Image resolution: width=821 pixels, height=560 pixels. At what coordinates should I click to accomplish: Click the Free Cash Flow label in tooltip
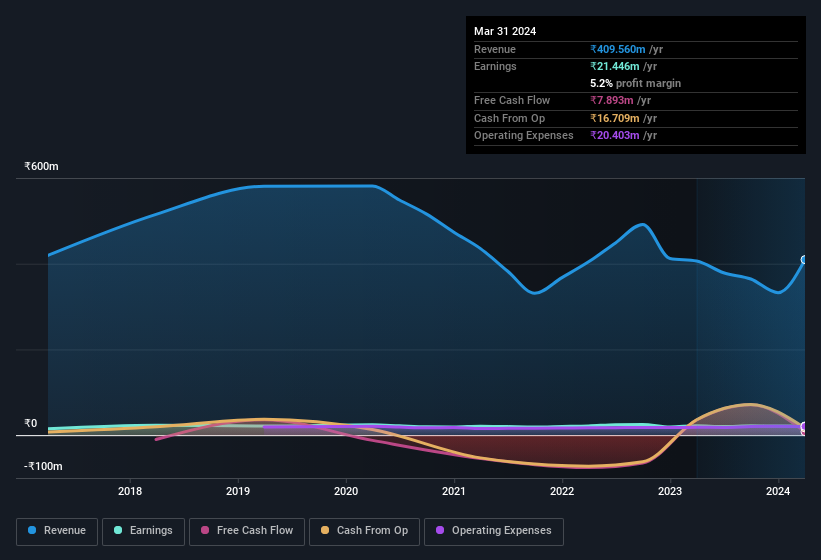512,100
